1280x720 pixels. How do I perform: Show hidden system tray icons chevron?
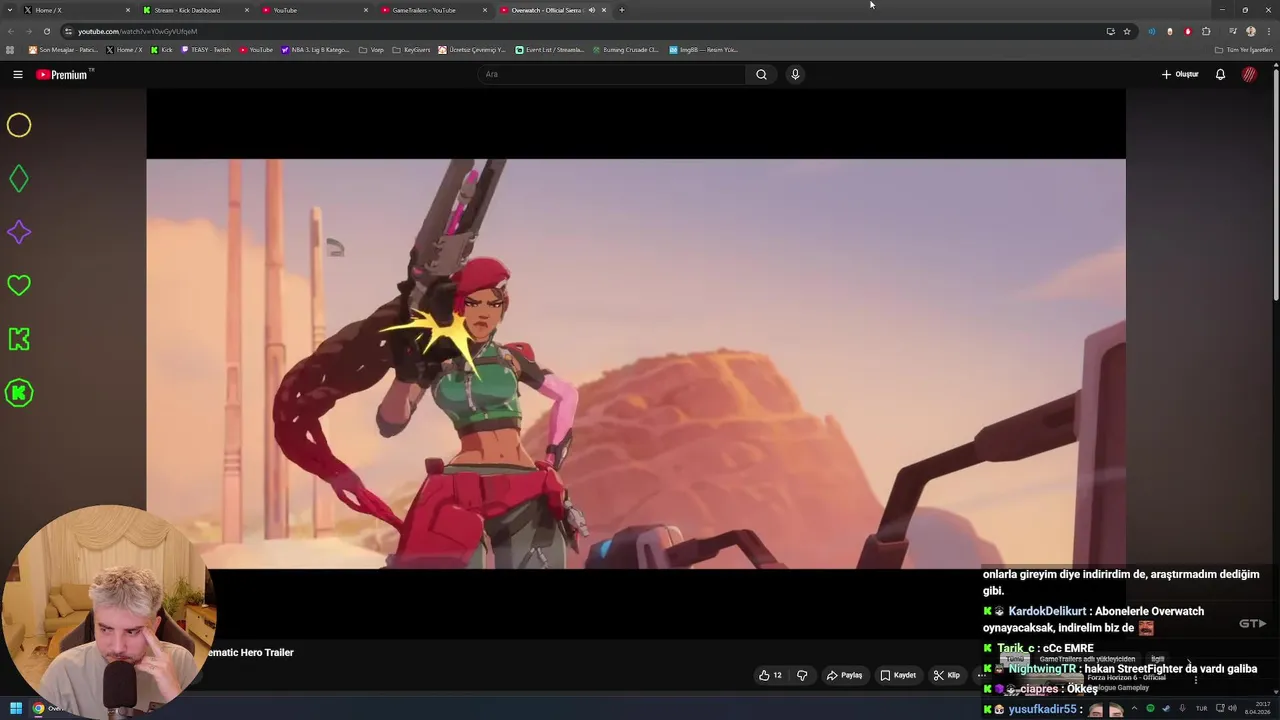click(x=1134, y=708)
